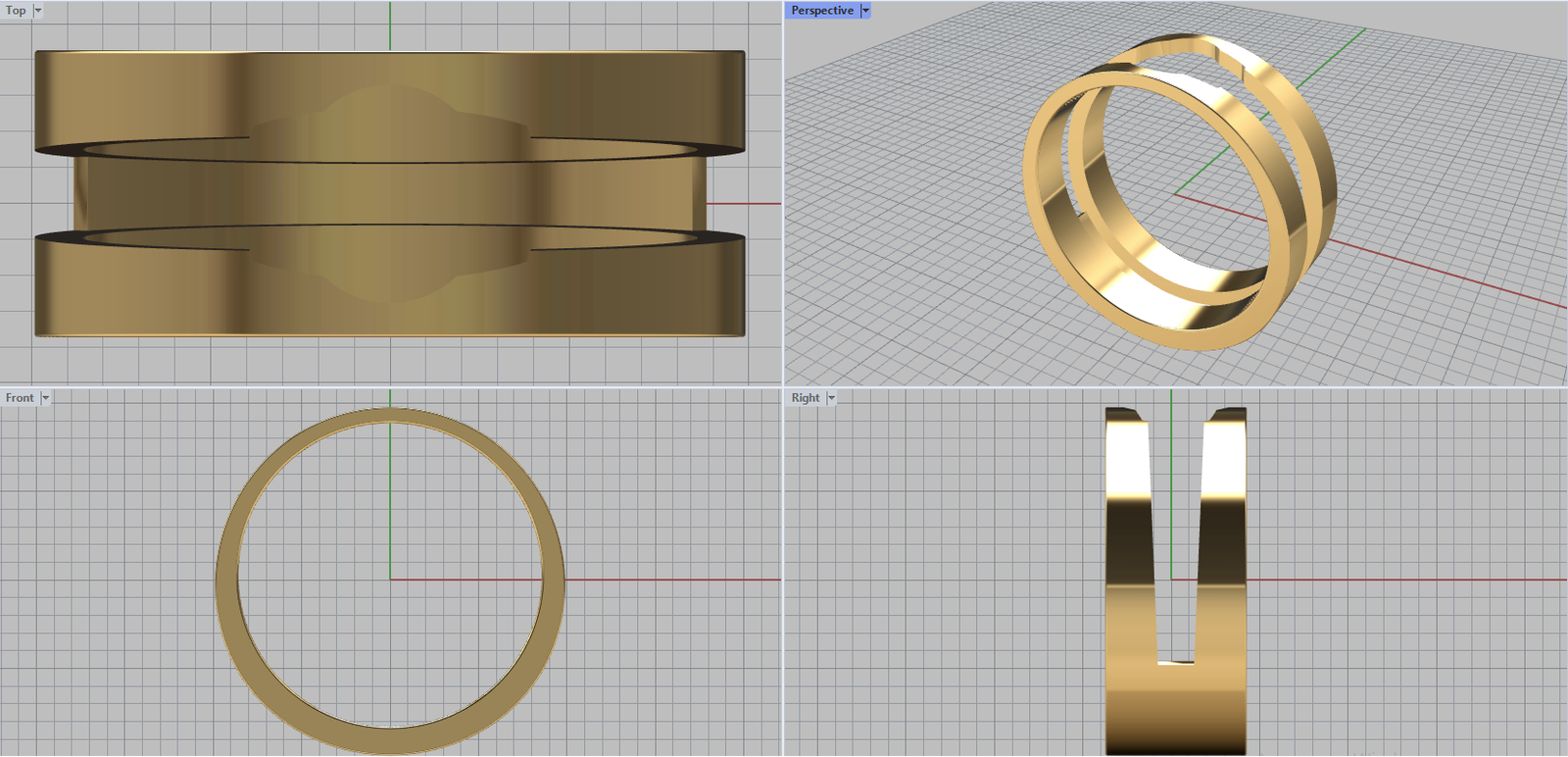Screen dimensions: 1568x757
Task: Expand the Right viewport dropdown arrow
Action: (831, 398)
